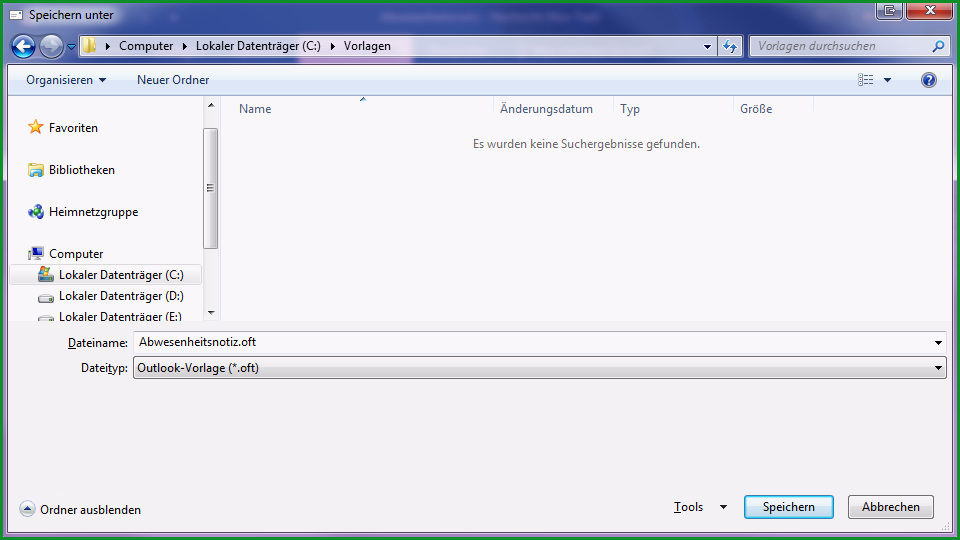This screenshot has width=960, height=540.
Task: Select Lokaler Datenträger (C:) in breadcrumb
Action: coord(258,46)
